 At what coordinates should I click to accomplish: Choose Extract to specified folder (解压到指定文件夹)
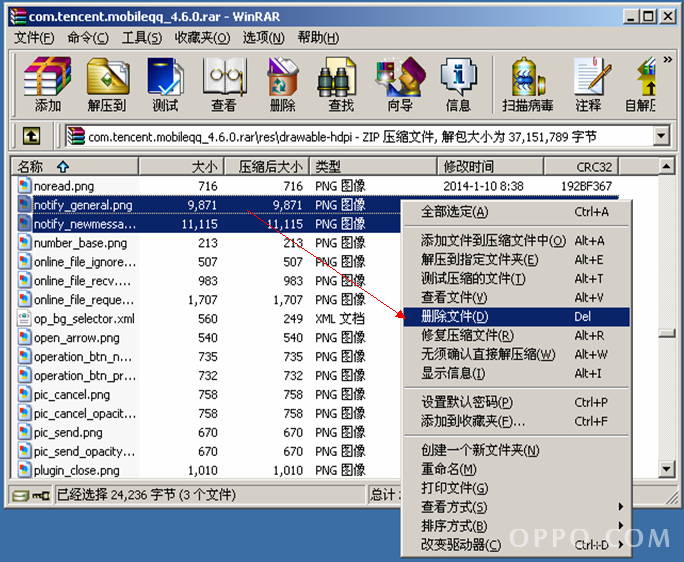[x=516, y=260]
